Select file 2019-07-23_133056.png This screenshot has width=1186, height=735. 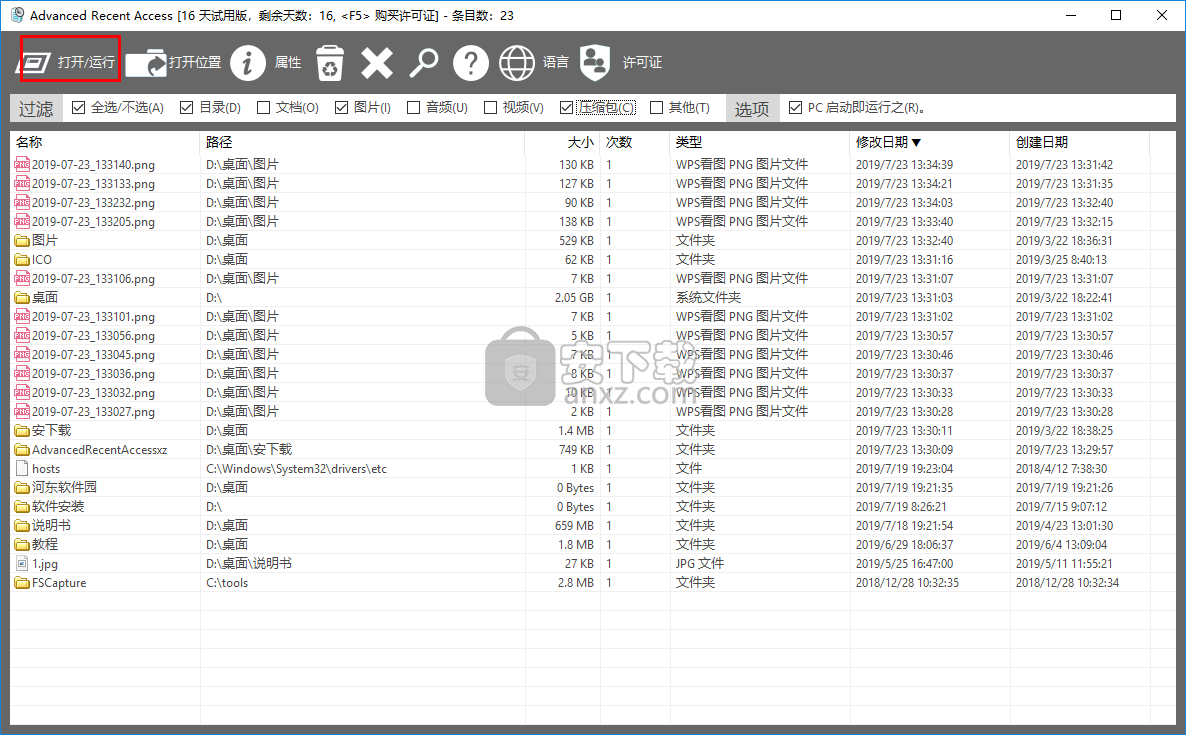tap(93, 336)
